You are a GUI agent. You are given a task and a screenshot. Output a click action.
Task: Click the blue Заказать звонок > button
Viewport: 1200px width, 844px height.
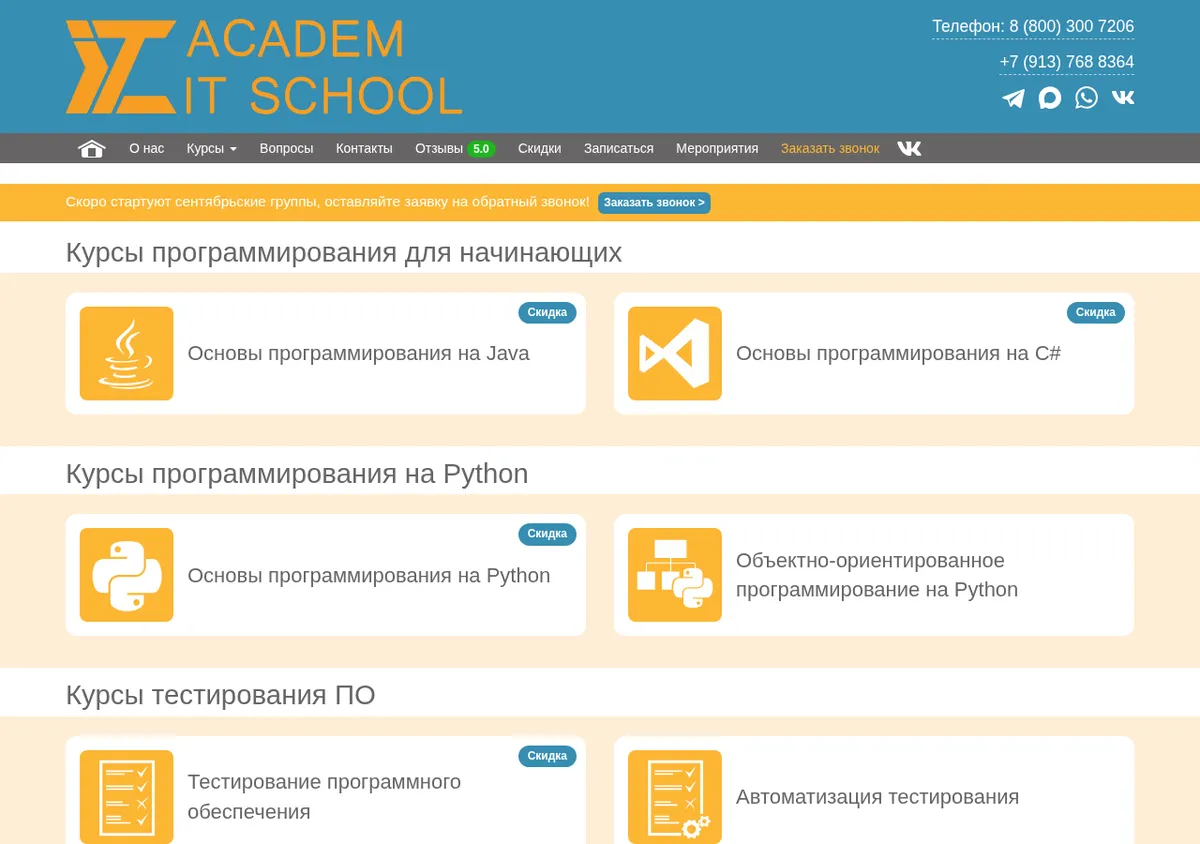[x=654, y=202]
